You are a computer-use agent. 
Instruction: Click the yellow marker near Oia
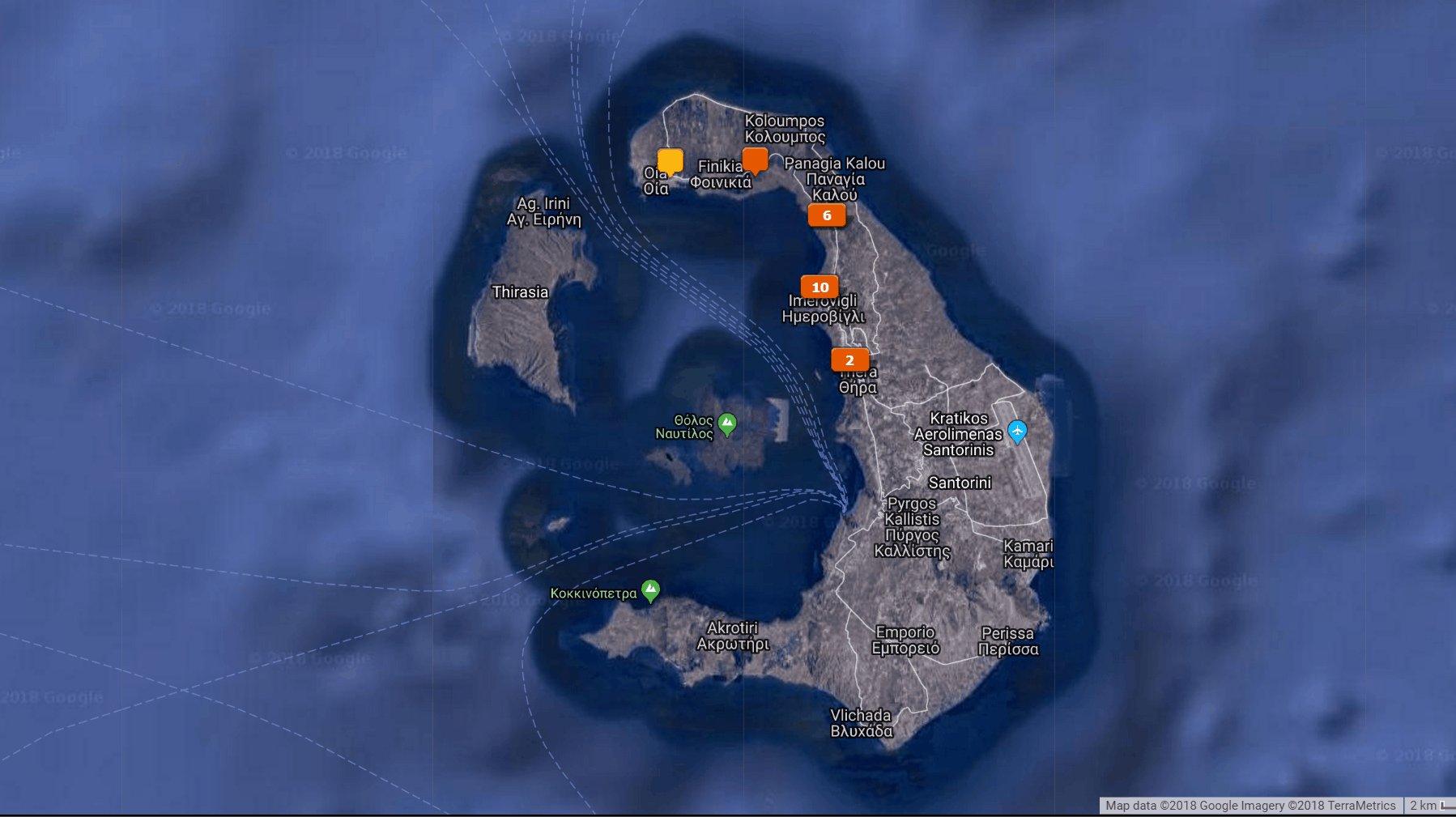tap(670, 161)
